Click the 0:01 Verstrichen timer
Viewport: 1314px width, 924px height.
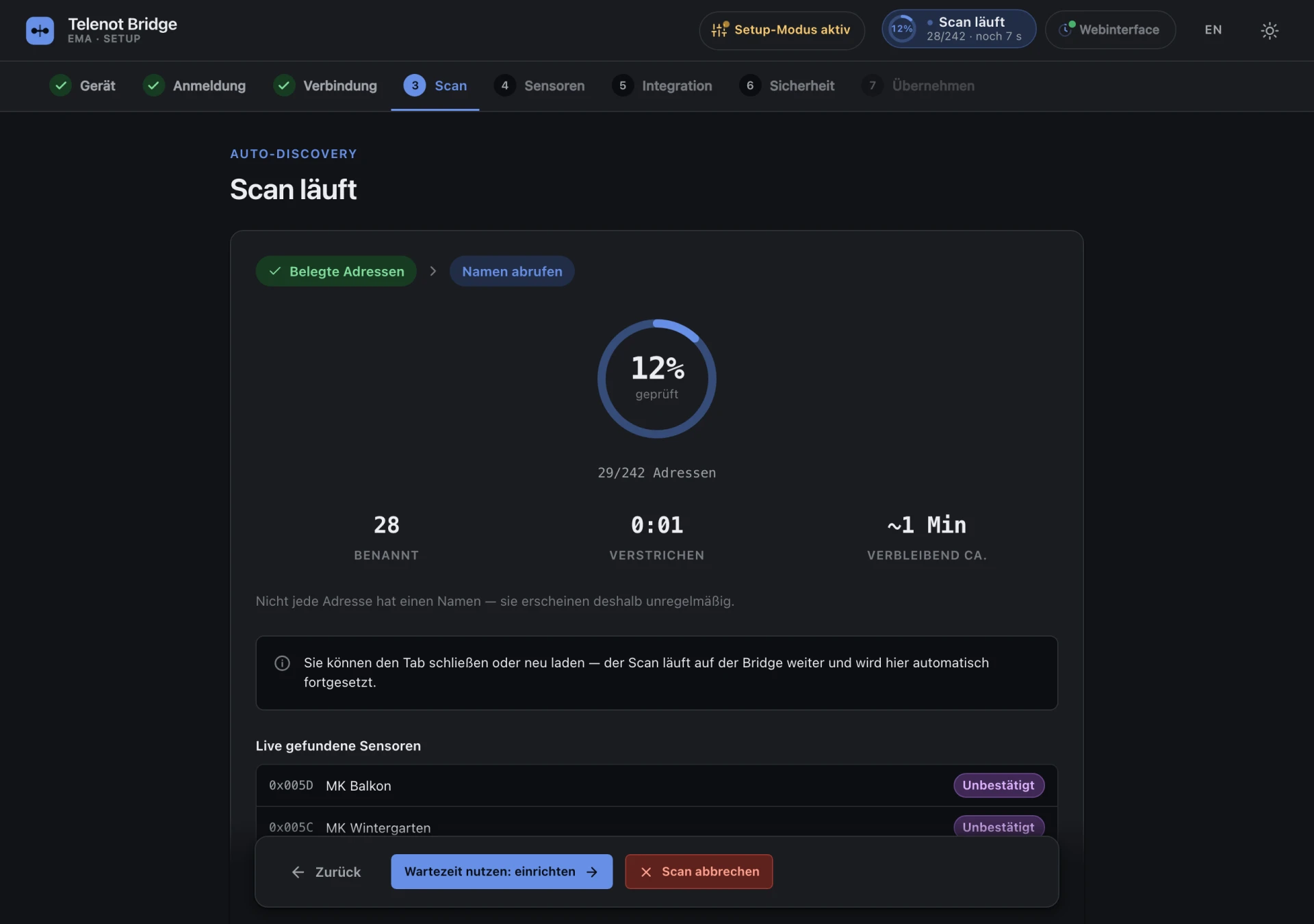pos(657,538)
